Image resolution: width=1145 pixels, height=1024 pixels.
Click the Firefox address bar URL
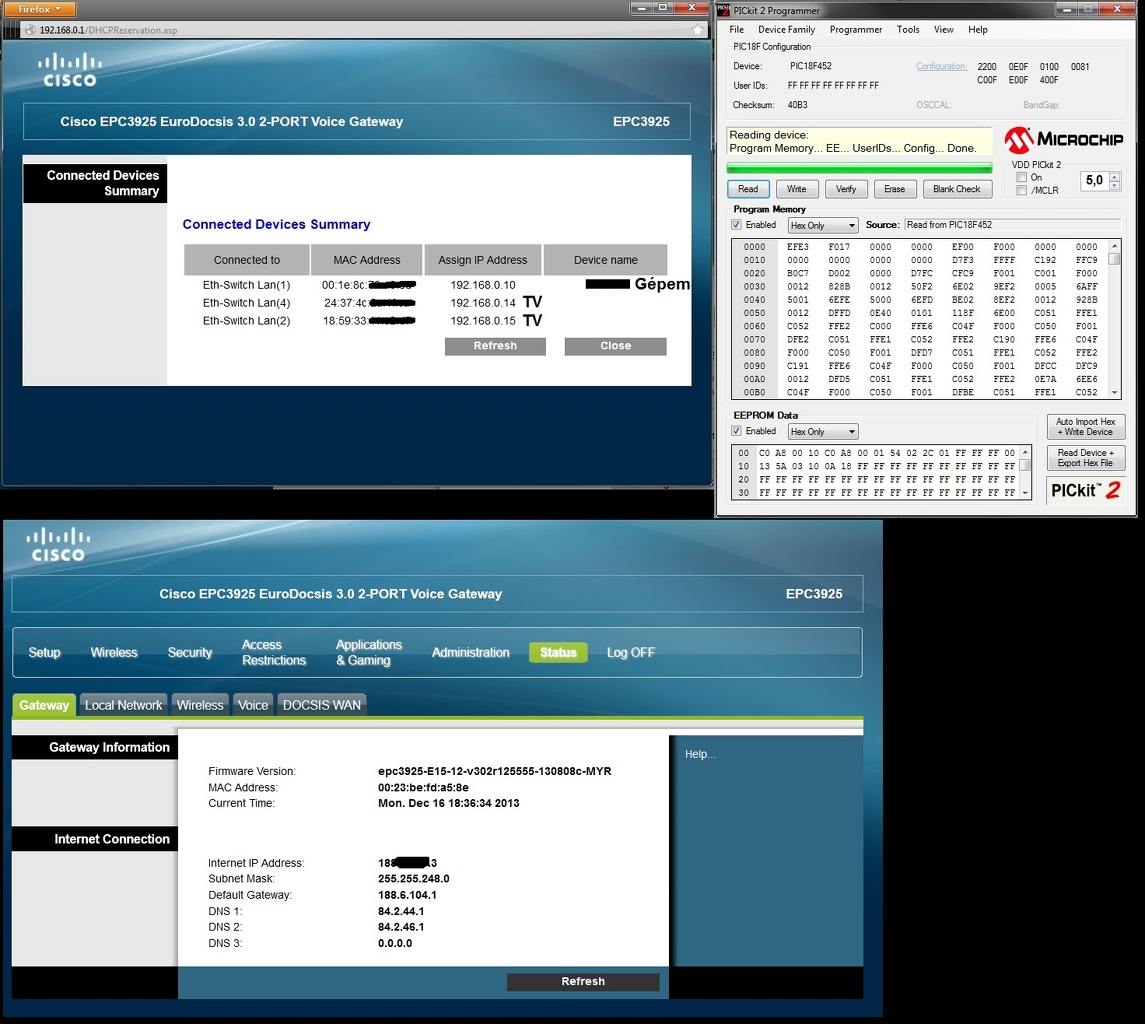[x=108, y=30]
